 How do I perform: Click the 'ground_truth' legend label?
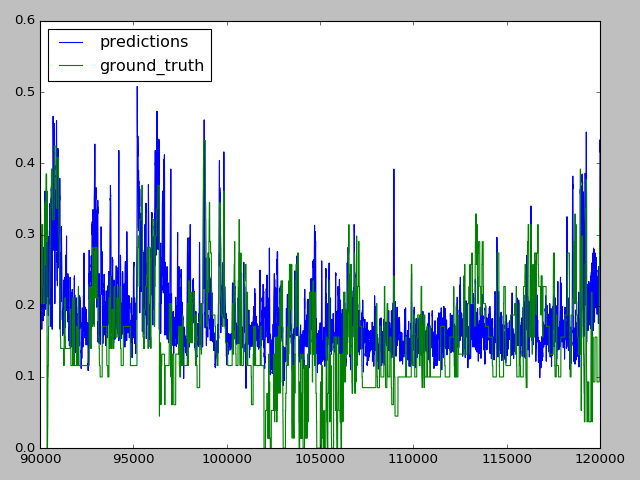pyautogui.click(x=152, y=65)
